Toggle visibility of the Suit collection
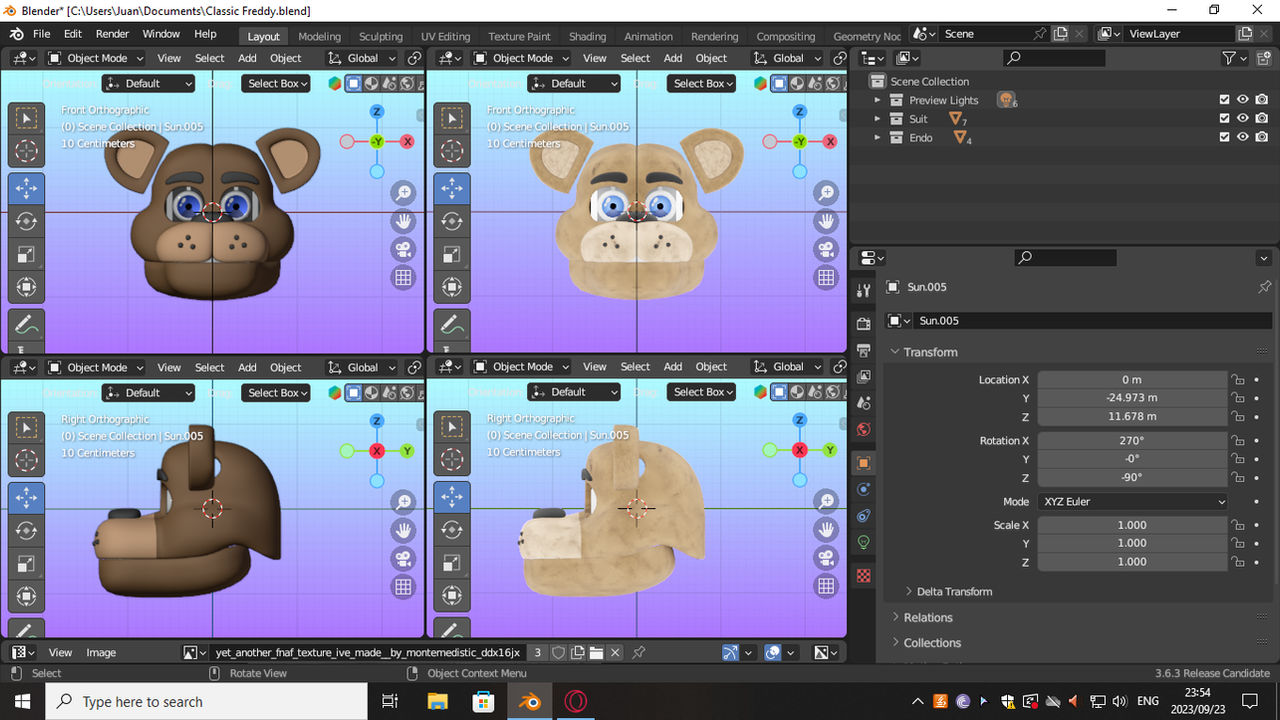The height and width of the screenshot is (720, 1280). 1242,119
